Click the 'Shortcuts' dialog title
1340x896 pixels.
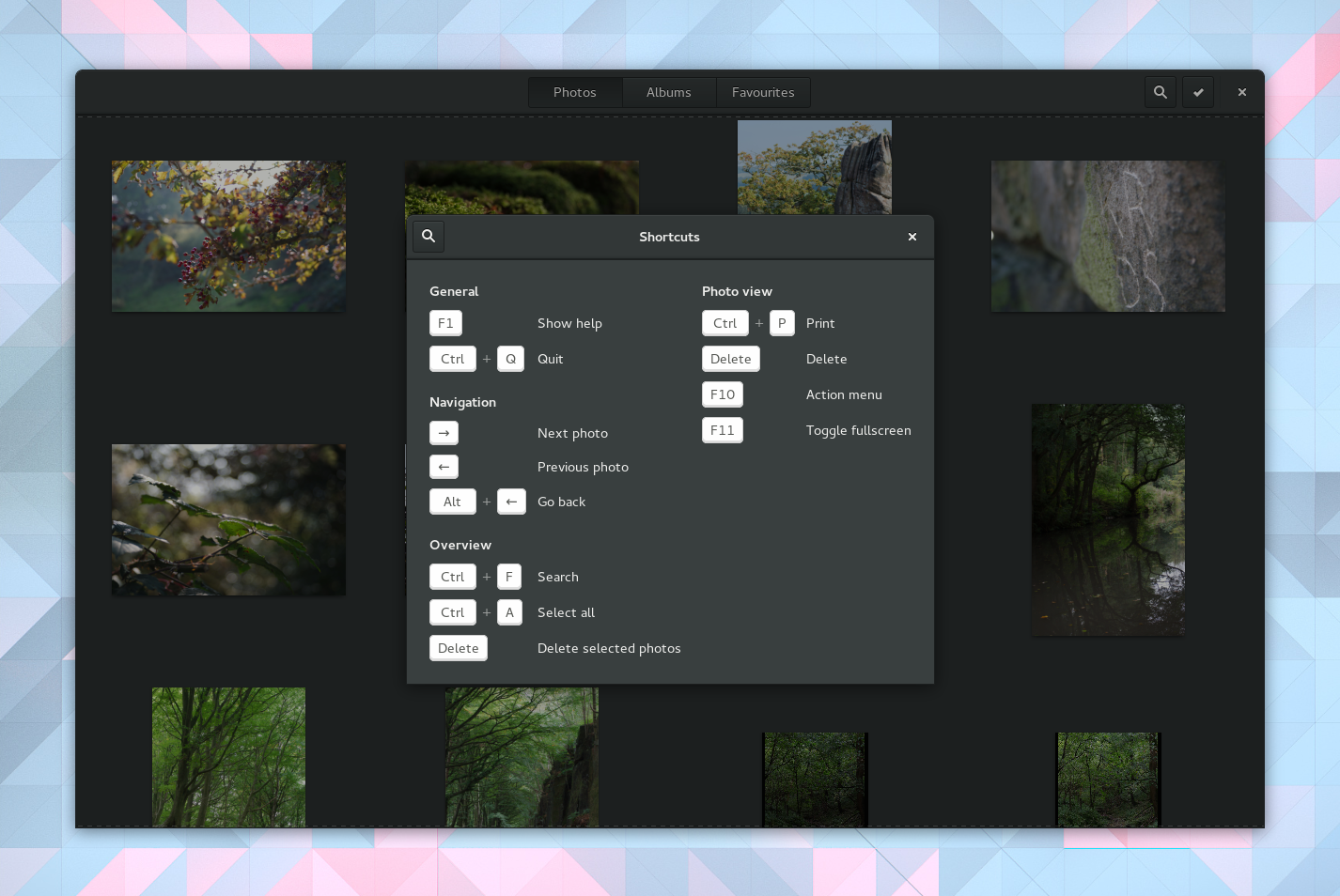(x=669, y=237)
